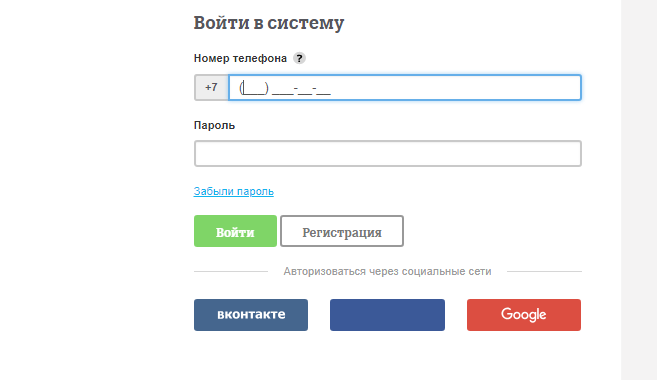Screen dimensions: 657x380
Task: Place cursor inside the phone mask parentheses
Action: click(254, 88)
